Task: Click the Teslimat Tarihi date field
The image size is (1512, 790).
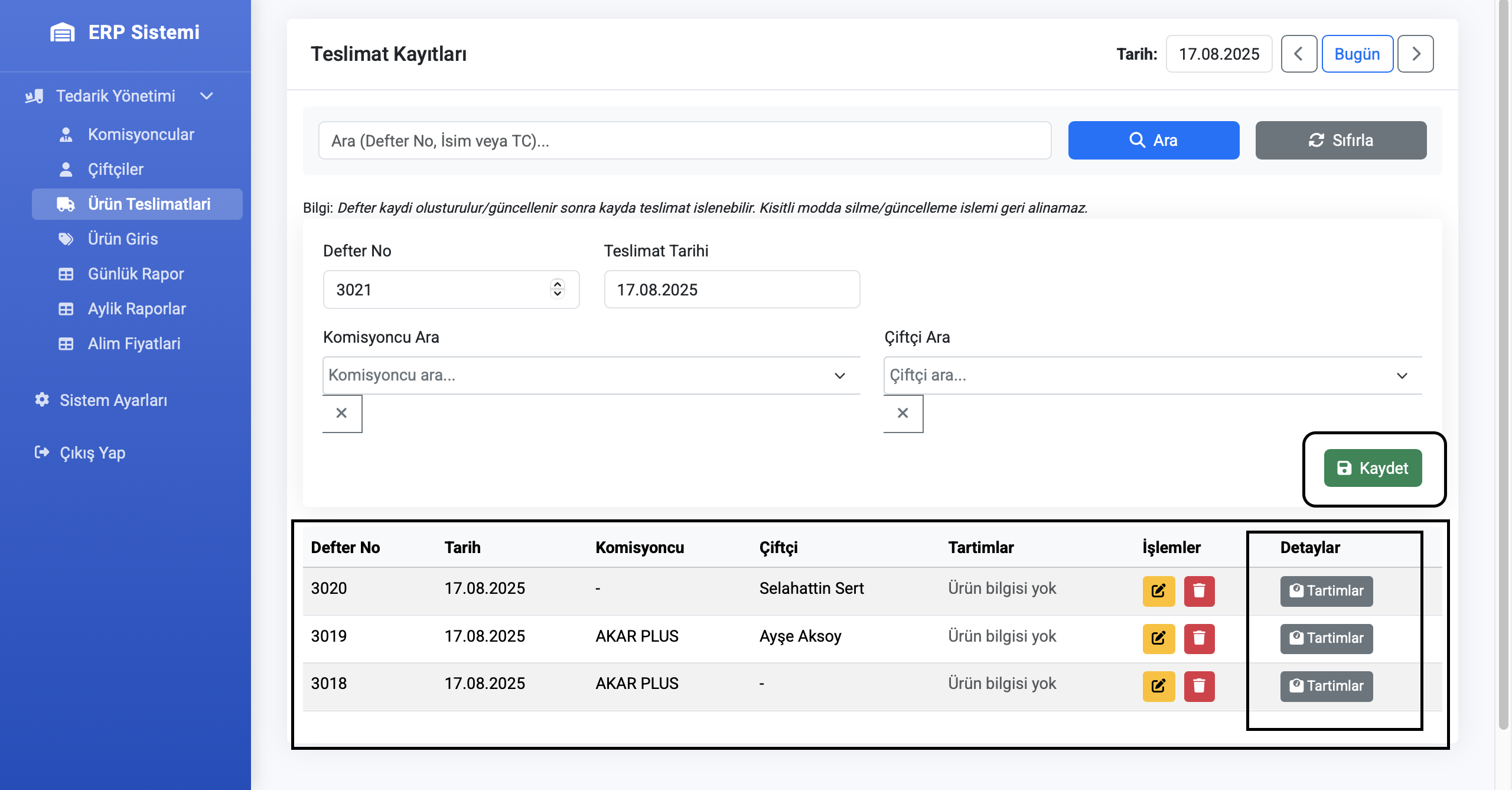Action: pos(732,290)
